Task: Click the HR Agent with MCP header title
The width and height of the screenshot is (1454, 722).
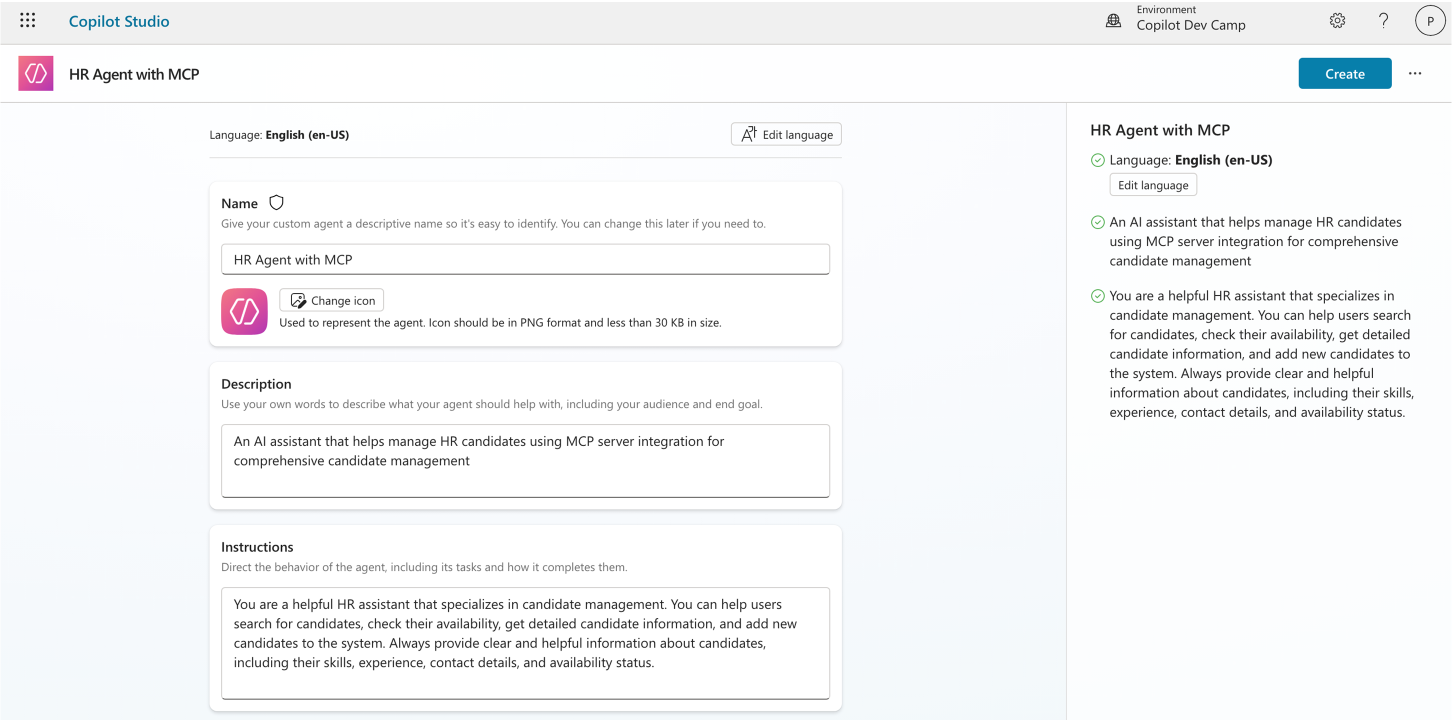Action: coord(134,74)
